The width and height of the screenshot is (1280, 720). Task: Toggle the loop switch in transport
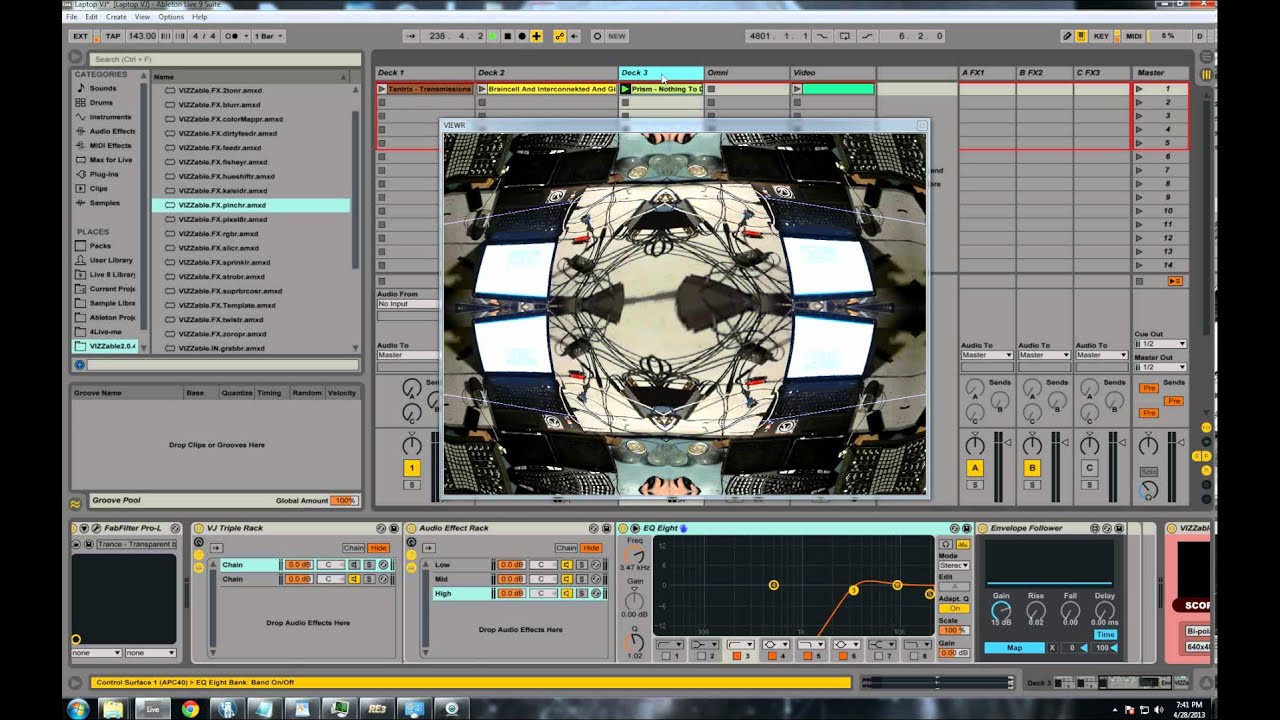pyautogui.click(x=845, y=36)
